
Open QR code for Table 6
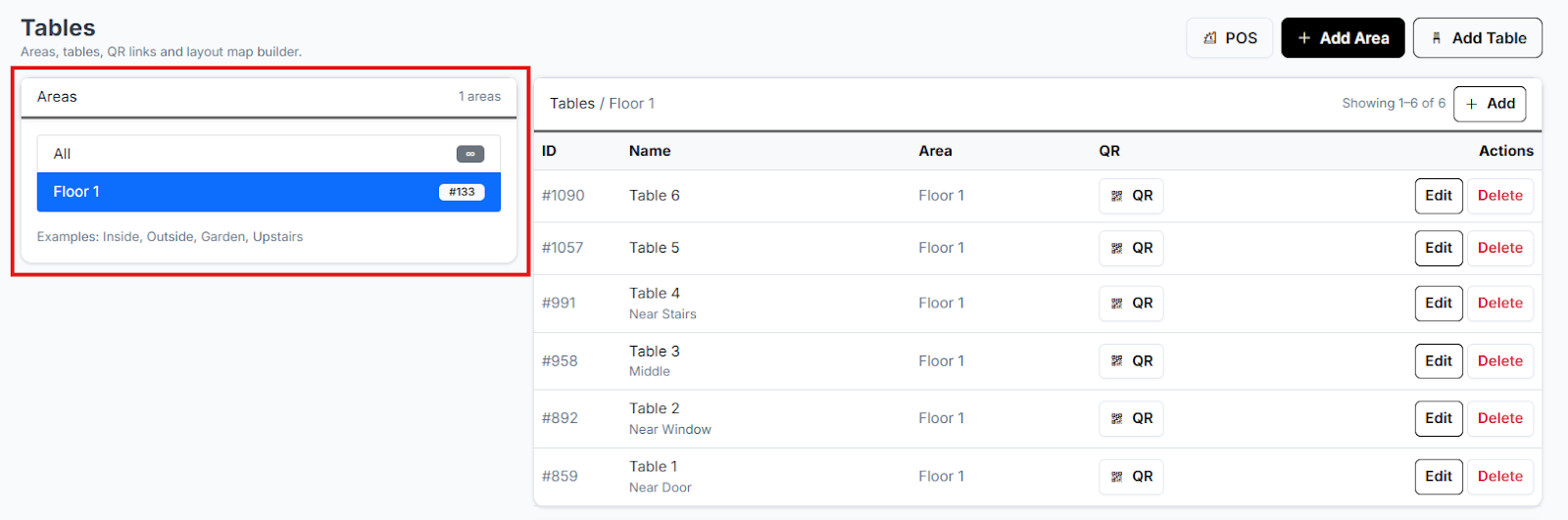tap(1131, 196)
